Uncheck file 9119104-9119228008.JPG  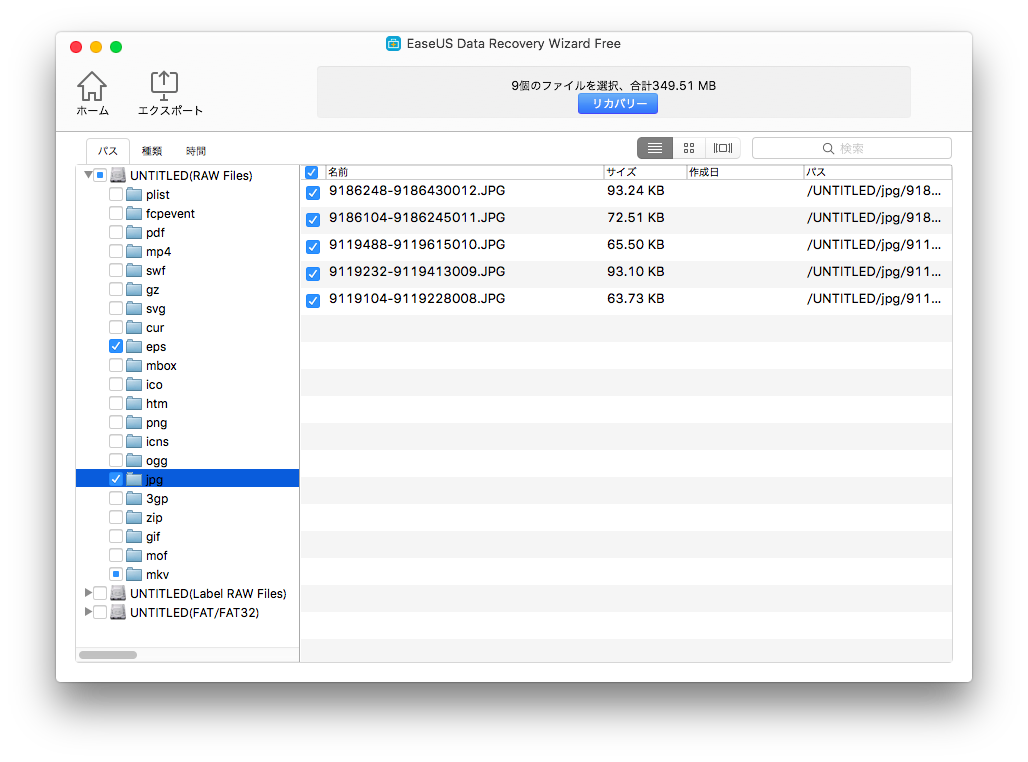click(x=313, y=300)
